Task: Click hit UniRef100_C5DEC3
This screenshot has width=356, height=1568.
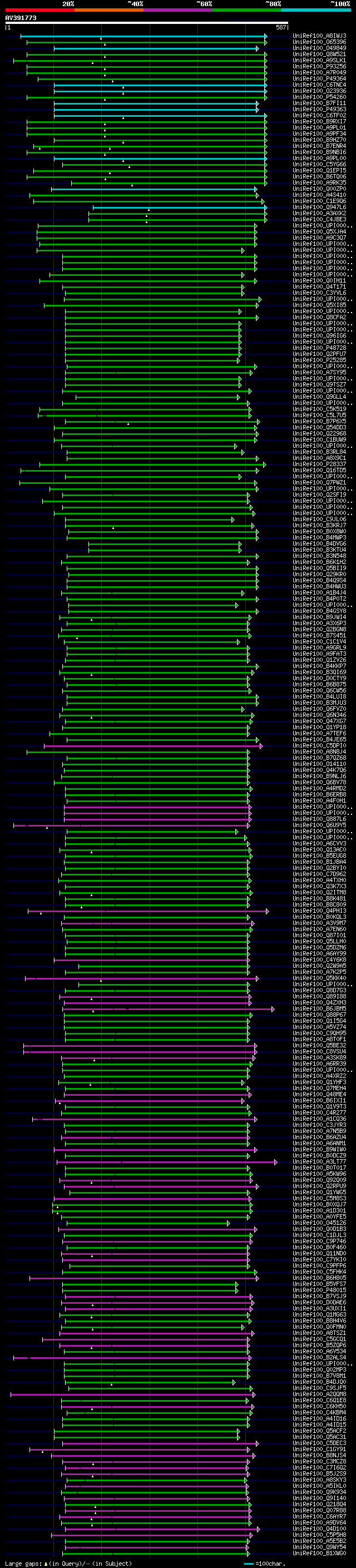Action: point(319,1443)
